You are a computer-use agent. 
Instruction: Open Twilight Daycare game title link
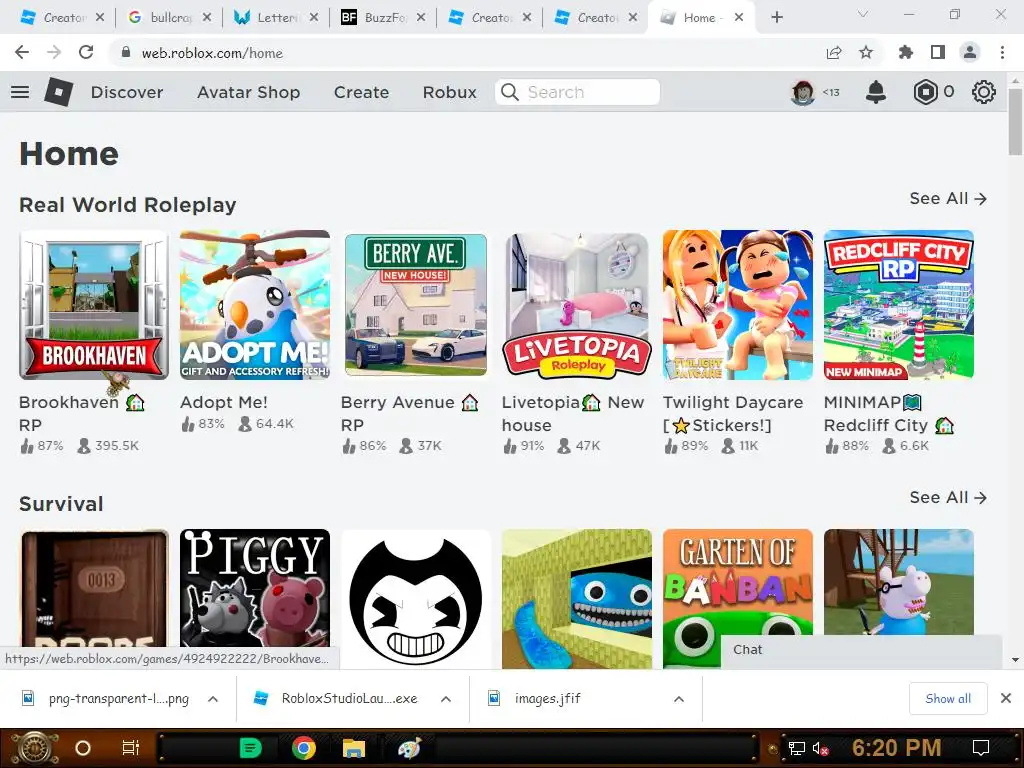pyautogui.click(x=733, y=413)
